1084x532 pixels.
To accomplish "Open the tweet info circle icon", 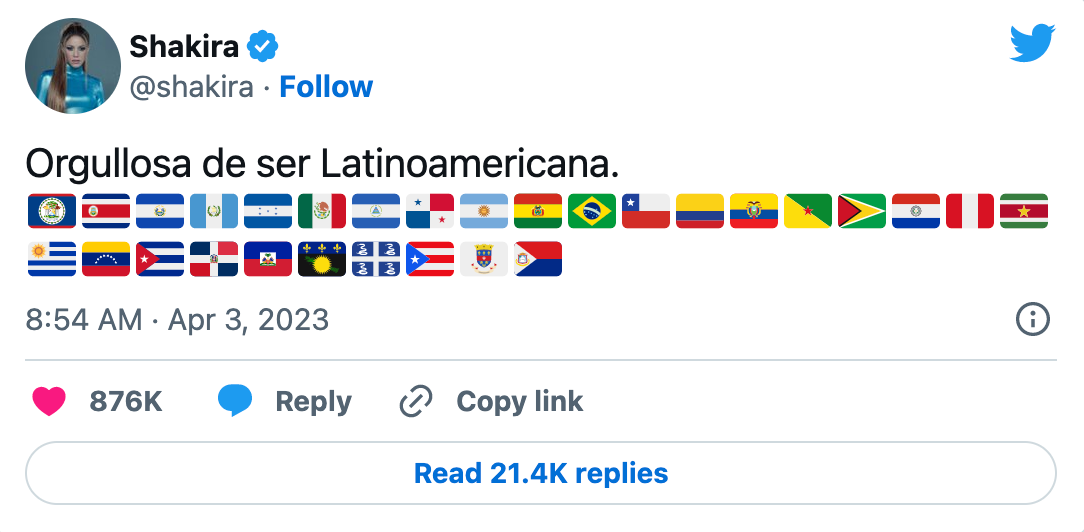I will tap(1032, 320).
